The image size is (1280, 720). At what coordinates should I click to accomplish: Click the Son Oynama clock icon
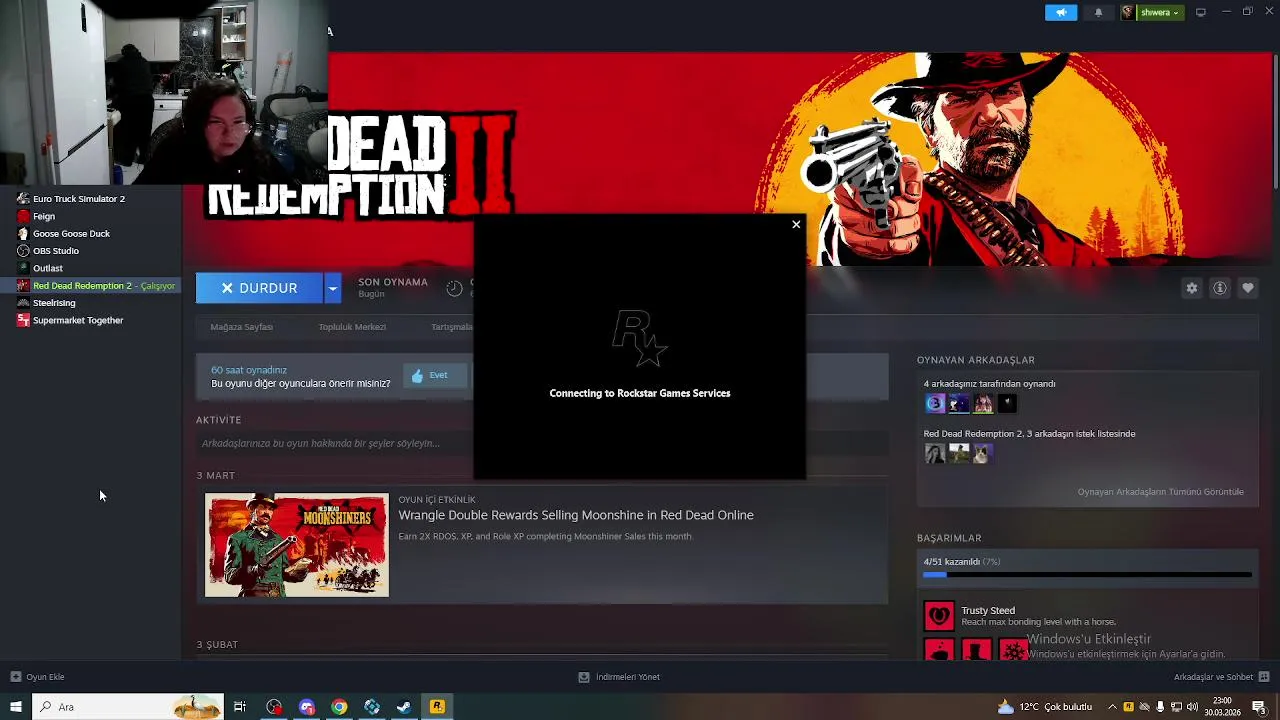point(454,288)
